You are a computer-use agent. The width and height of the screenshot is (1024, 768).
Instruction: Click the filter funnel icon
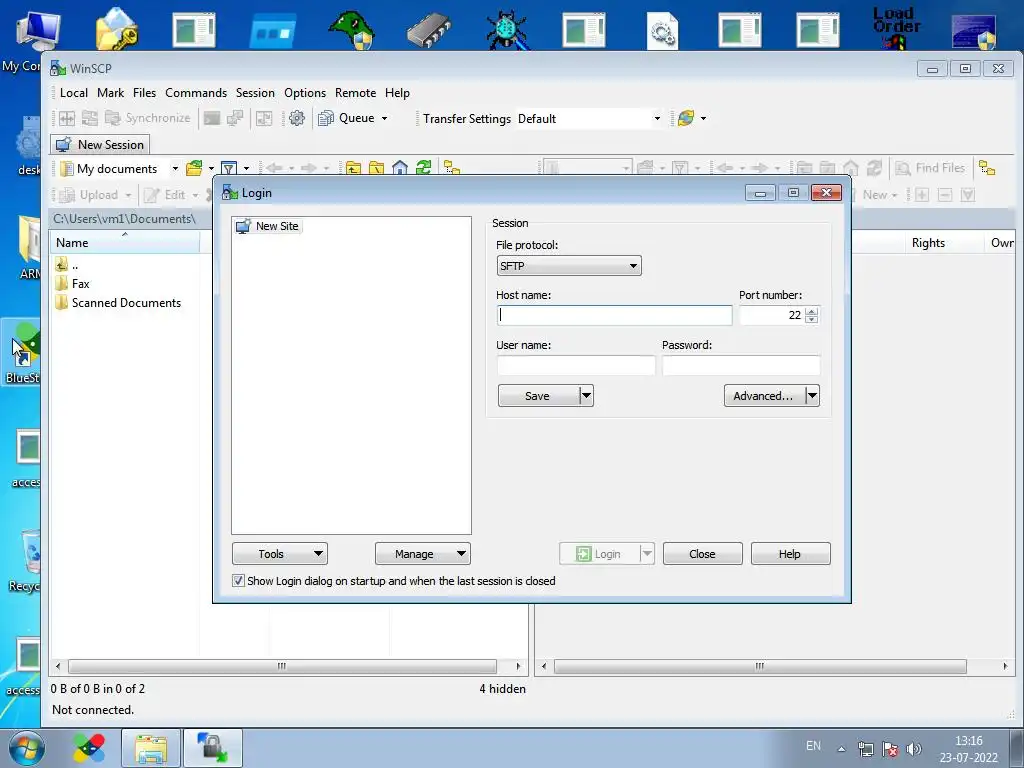229,168
